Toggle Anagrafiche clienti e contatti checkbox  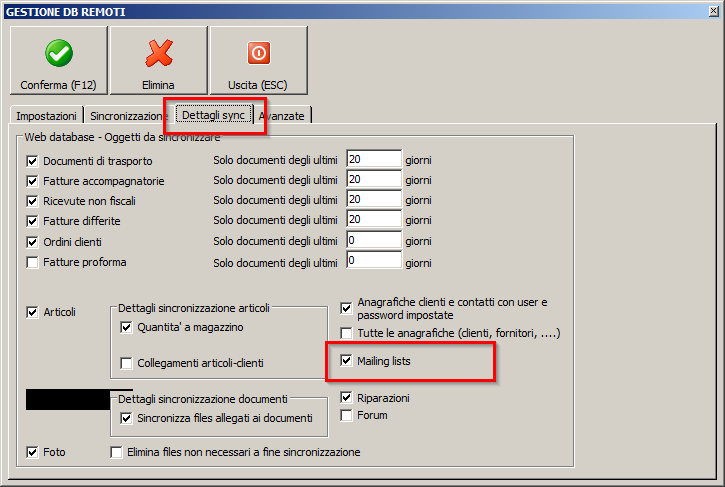[x=346, y=308]
